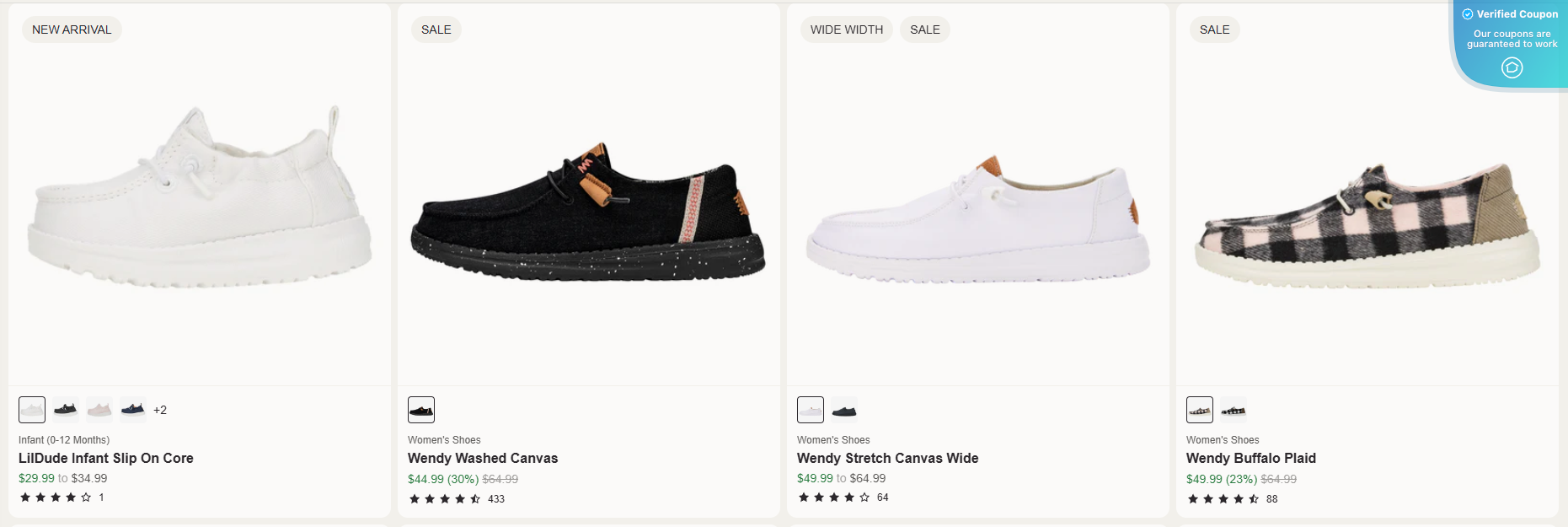
Task: Select white swatch for Wendy Stretch Canvas Wide
Action: pos(811,410)
